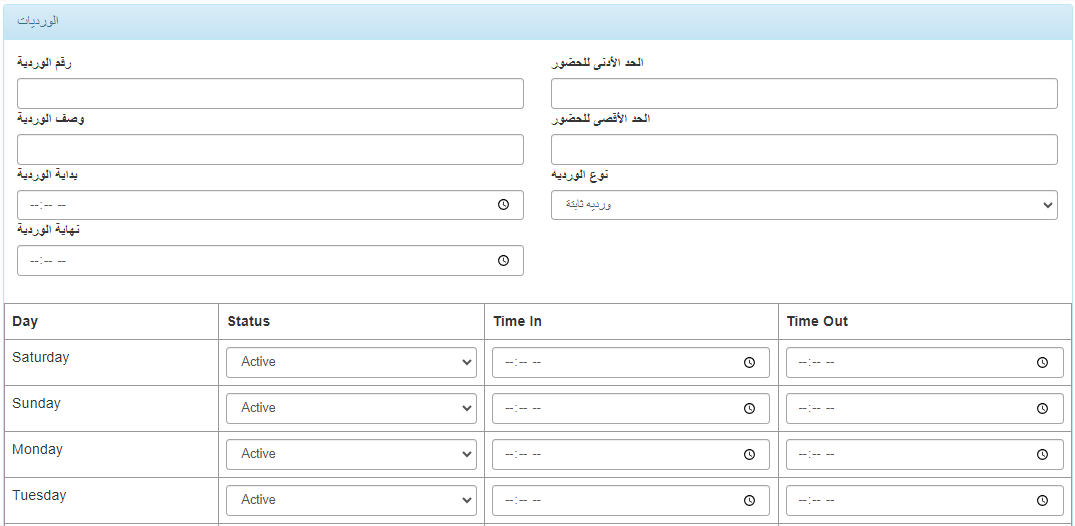This screenshot has height=526, width=1075.
Task: Expand Sunday Status dropdown
Action: click(351, 408)
